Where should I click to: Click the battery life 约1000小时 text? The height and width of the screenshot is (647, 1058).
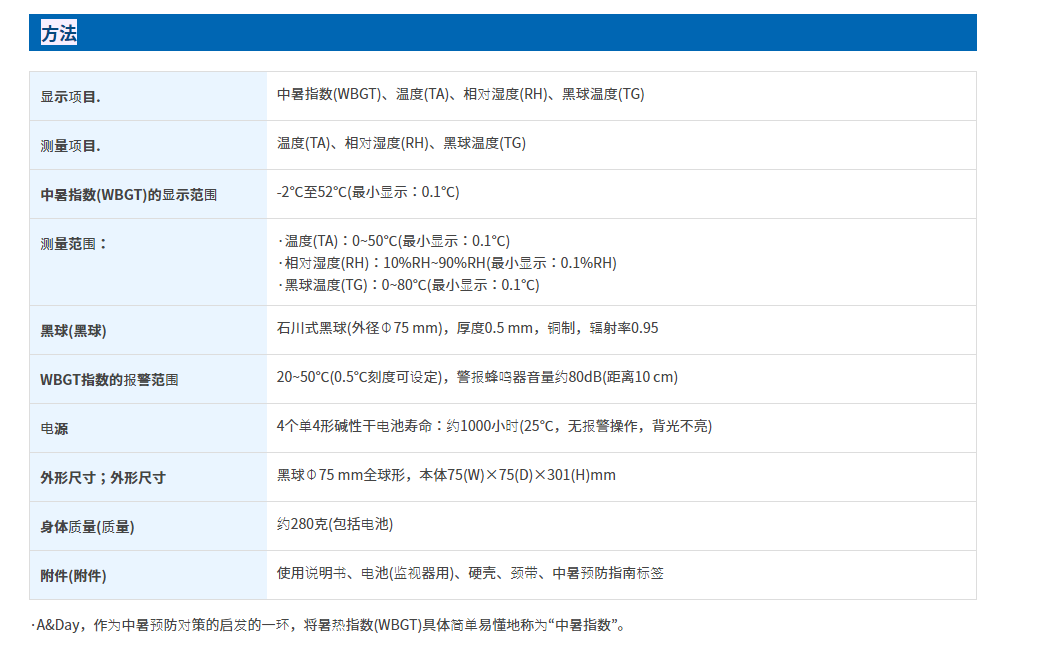tap(494, 426)
